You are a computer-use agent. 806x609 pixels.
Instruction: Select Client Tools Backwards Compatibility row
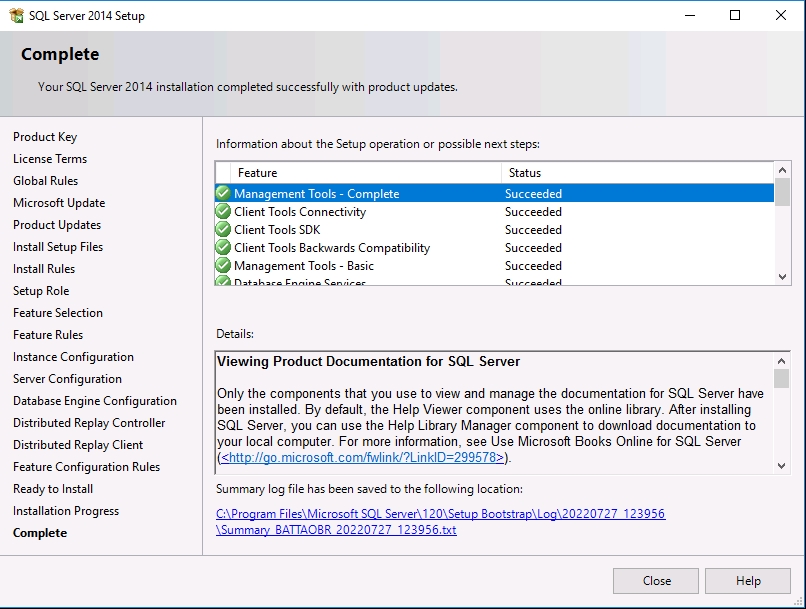click(x=494, y=247)
